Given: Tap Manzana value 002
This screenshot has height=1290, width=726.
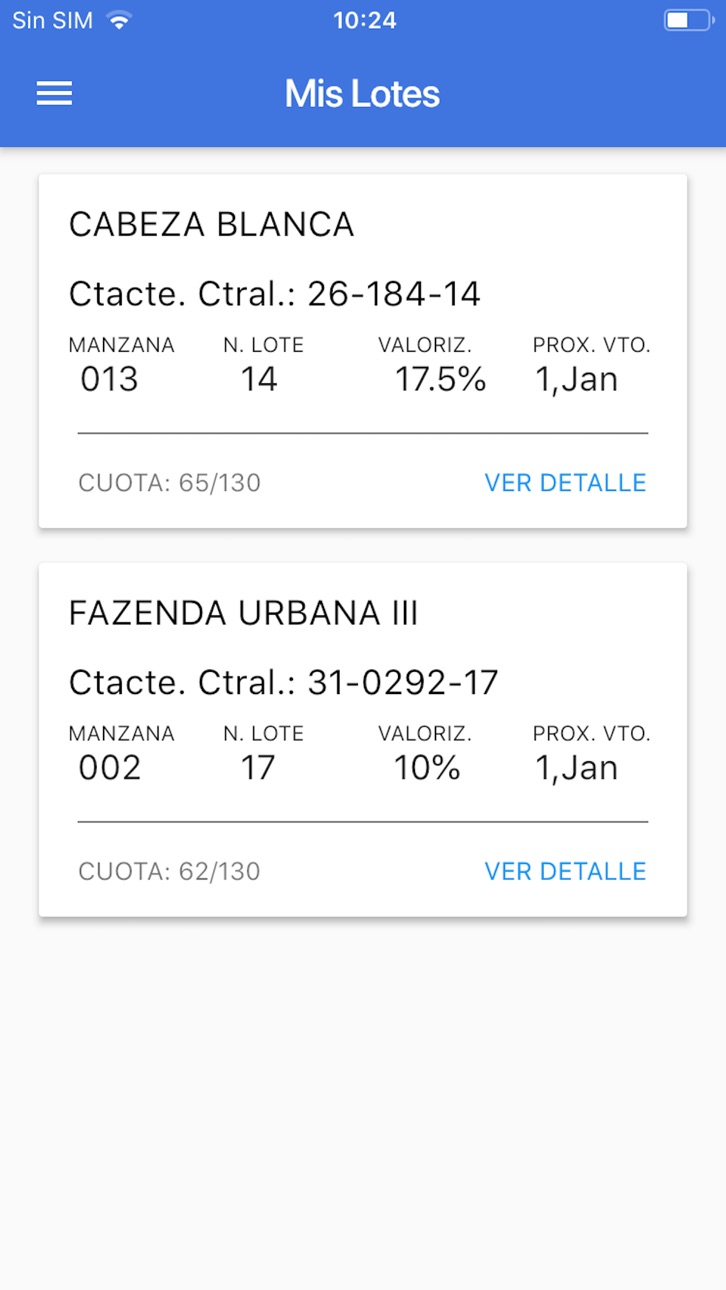Looking at the screenshot, I should pyautogui.click(x=110, y=767).
